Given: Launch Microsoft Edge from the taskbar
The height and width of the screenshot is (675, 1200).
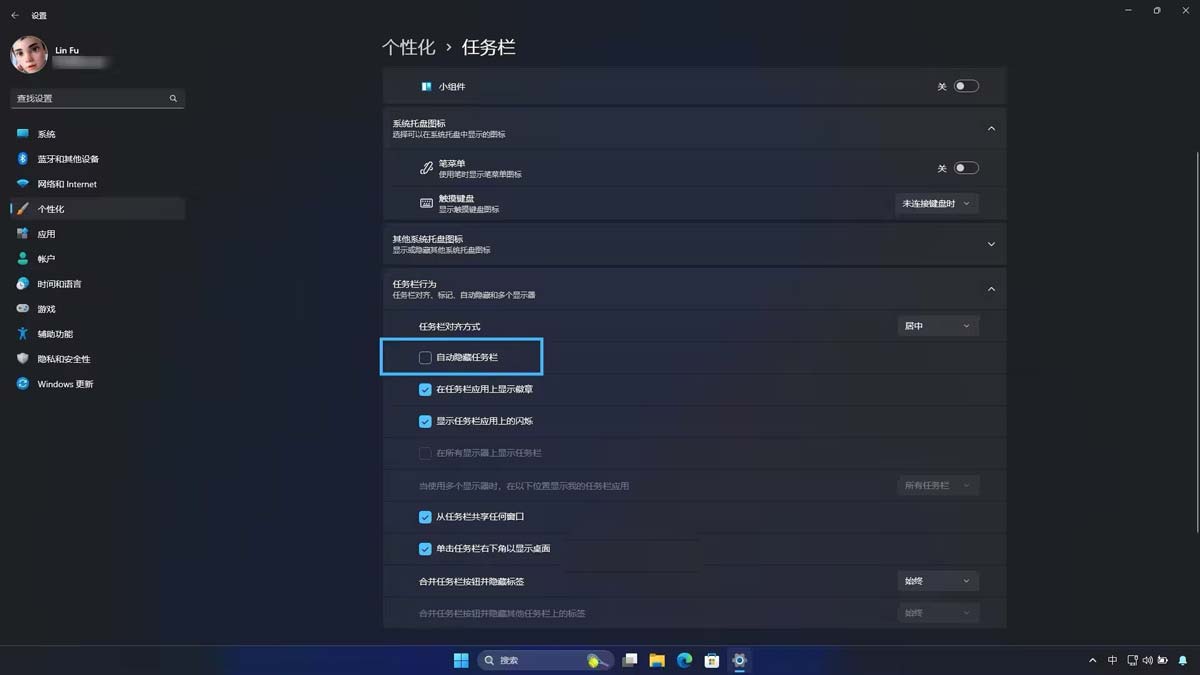Looking at the screenshot, I should 685,660.
